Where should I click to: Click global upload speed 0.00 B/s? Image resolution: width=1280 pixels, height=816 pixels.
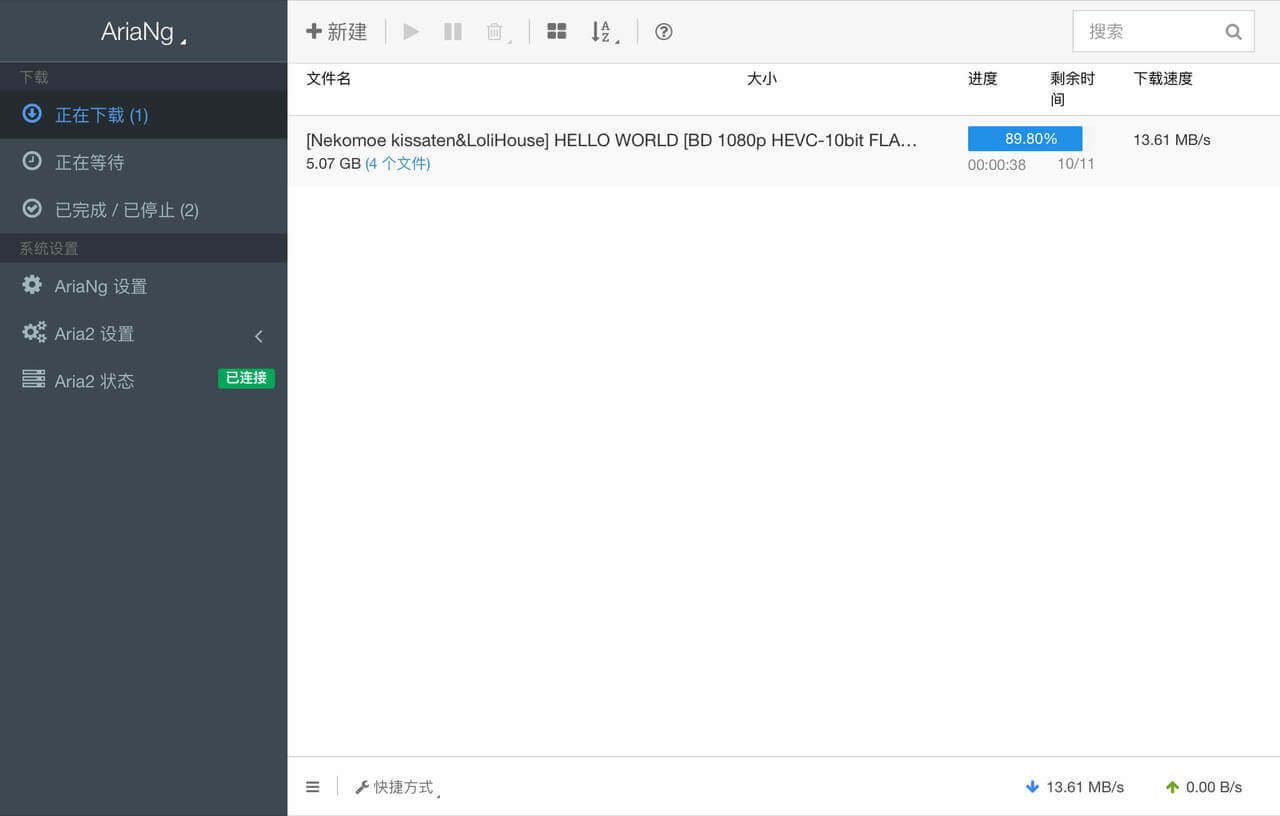point(1214,787)
